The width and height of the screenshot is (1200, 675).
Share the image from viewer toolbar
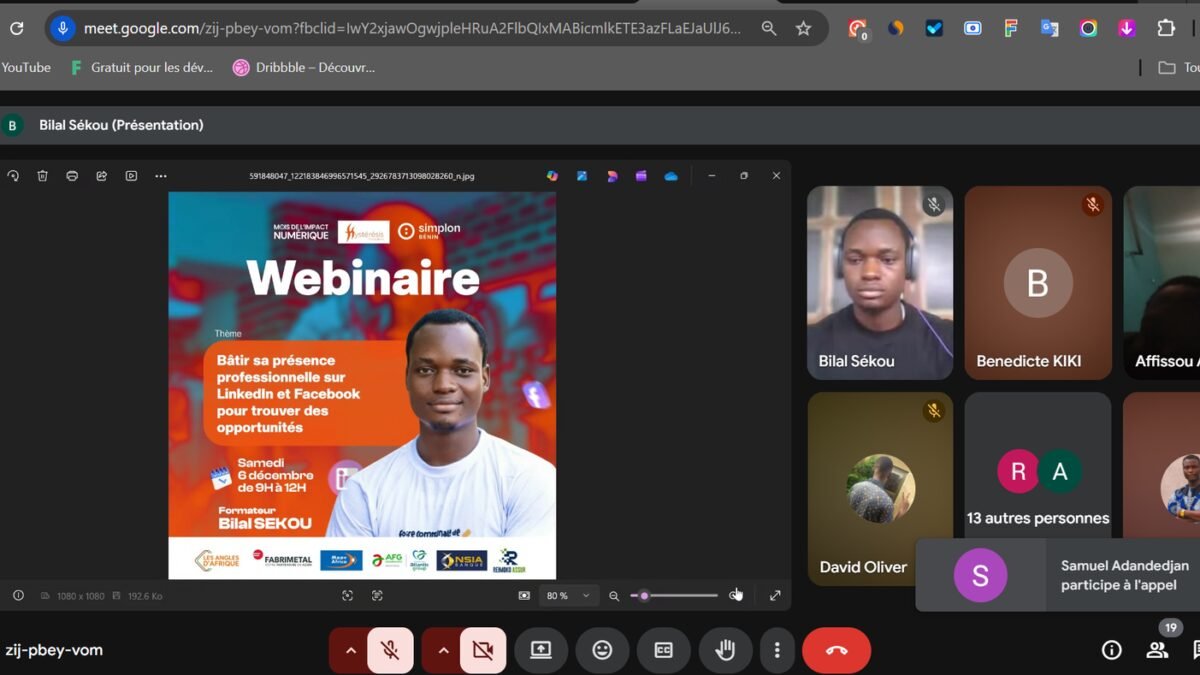click(101, 176)
